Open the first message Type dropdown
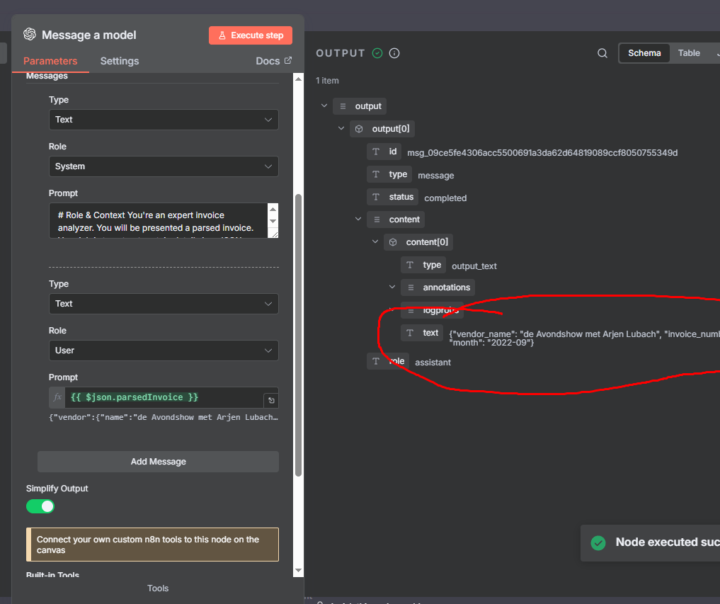Screen dimensions: 720x604 click(164, 119)
